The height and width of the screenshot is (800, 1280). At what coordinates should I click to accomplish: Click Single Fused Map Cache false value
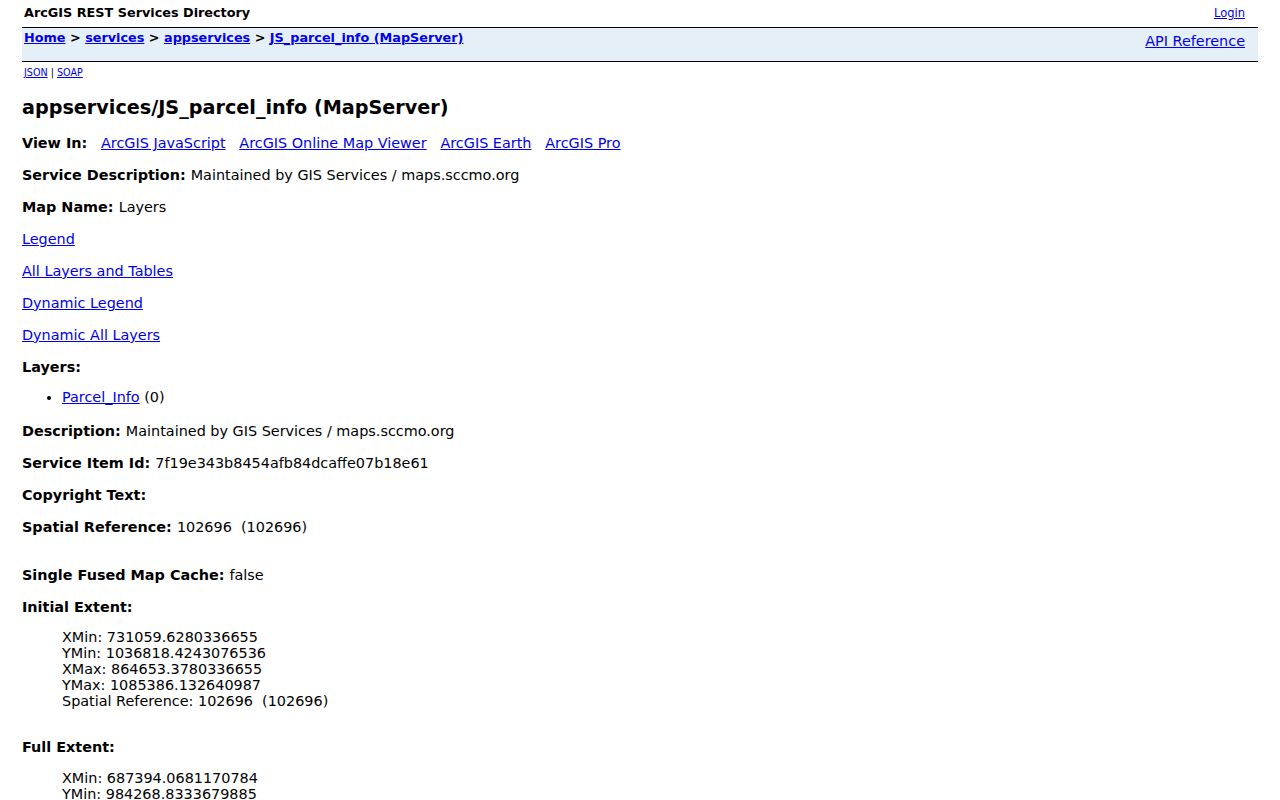tap(246, 575)
